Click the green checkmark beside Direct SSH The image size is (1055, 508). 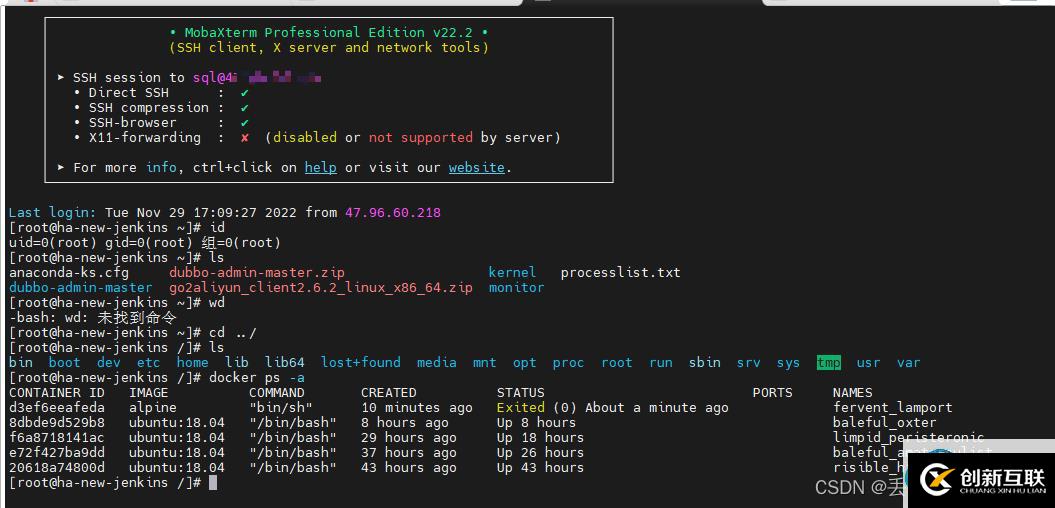[x=245, y=93]
